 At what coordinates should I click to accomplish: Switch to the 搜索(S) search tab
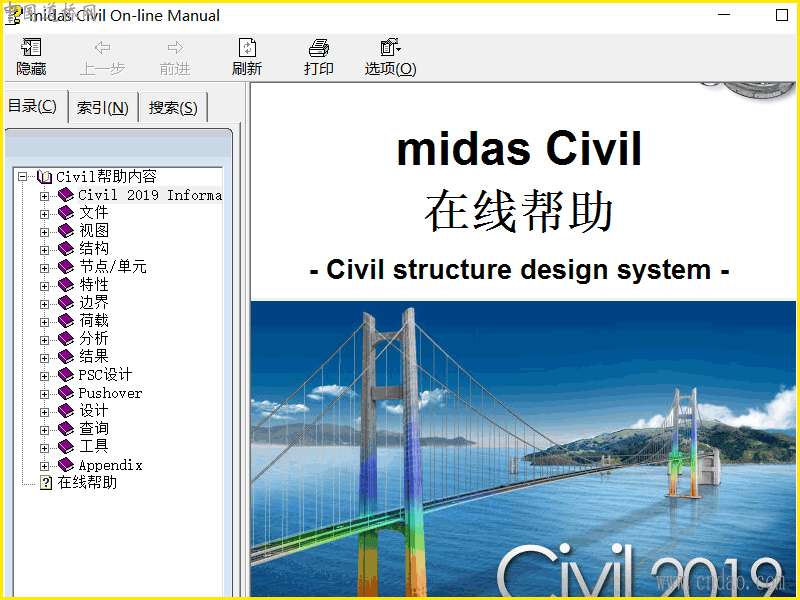(x=173, y=108)
